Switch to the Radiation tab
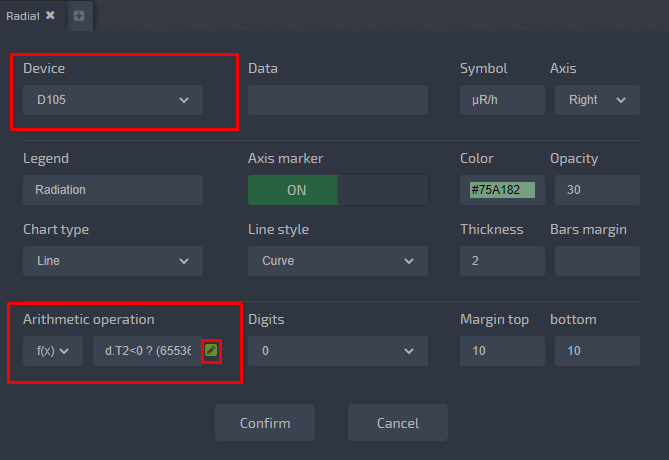669x460 pixels. [x=23, y=16]
